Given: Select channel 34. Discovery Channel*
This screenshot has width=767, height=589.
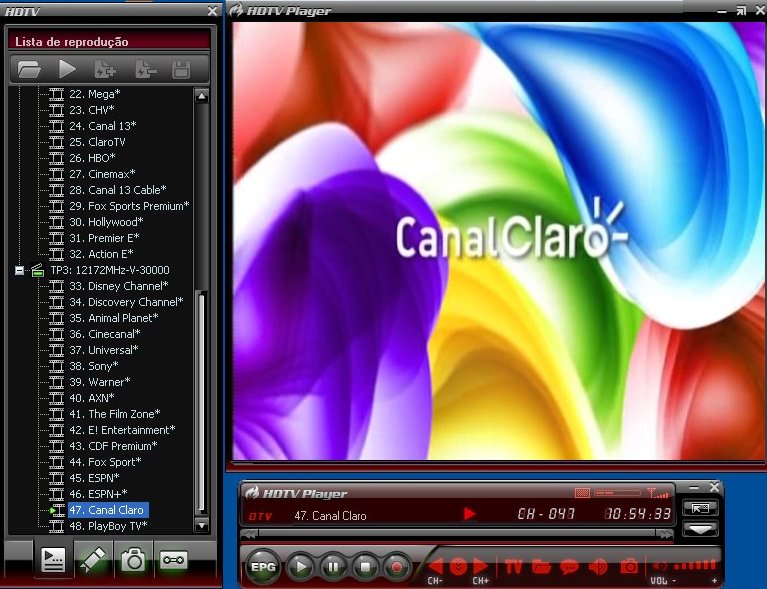Looking at the screenshot, I should point(126,302).
